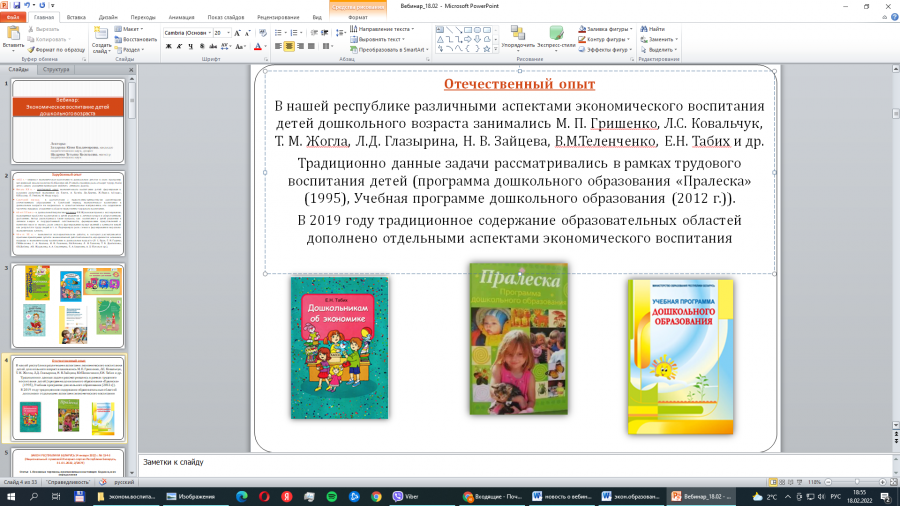Open font color red swatch button
This screenshot has width=900, height=506.
258,46
